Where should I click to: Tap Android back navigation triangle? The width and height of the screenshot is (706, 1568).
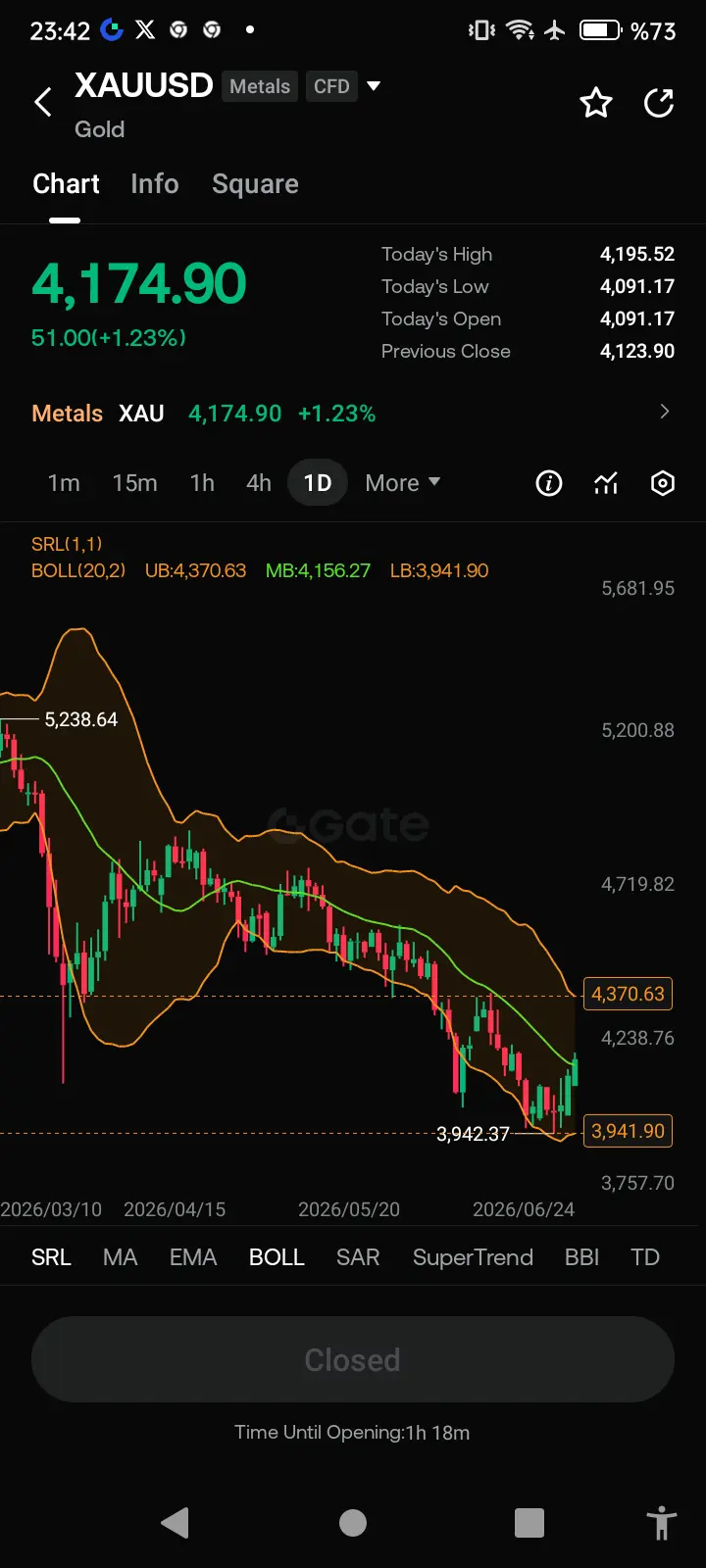tap(176, 1522)
